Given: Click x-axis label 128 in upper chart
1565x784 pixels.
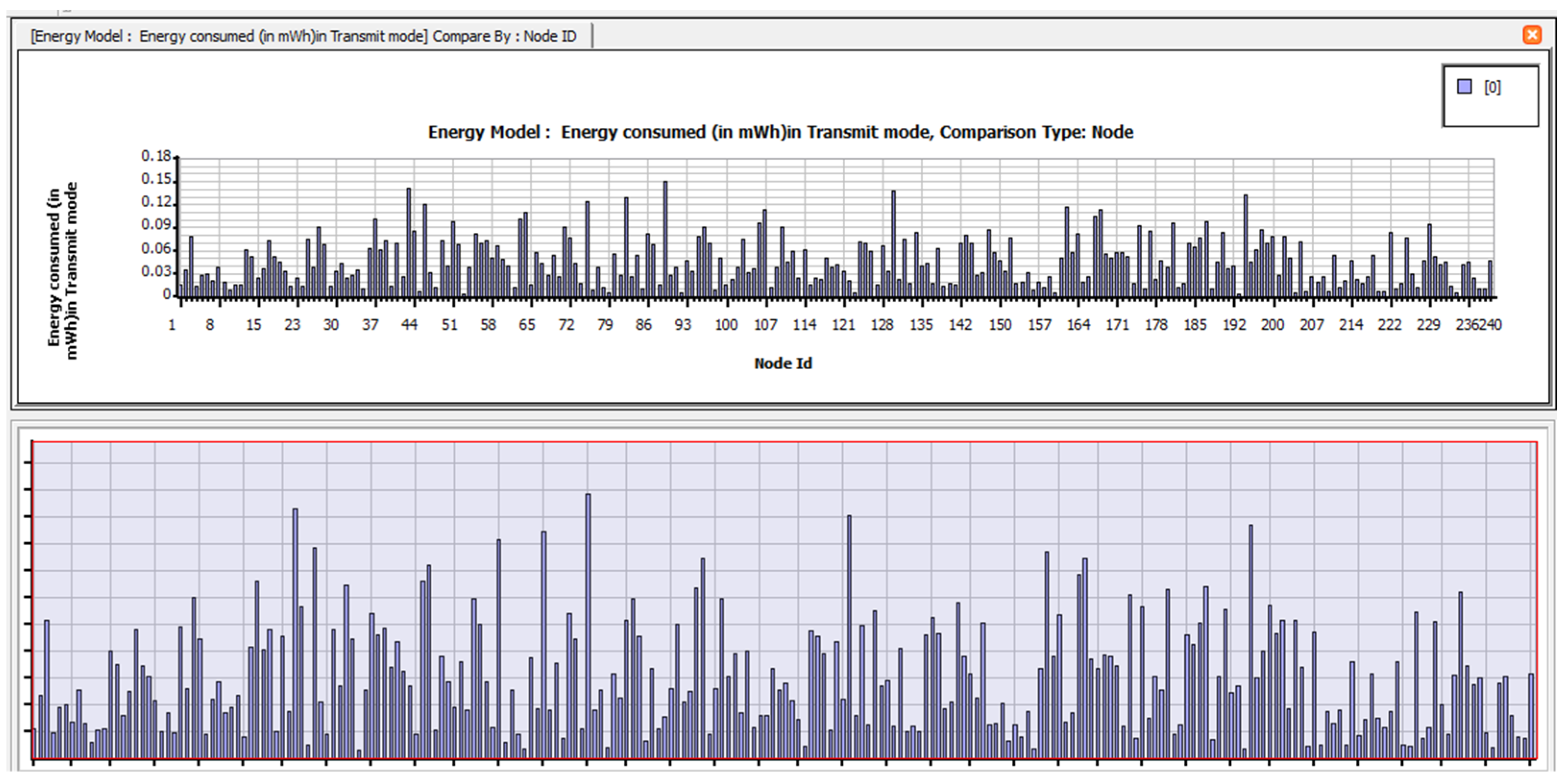Looking at the screenshot, I should tap(882, 325).
